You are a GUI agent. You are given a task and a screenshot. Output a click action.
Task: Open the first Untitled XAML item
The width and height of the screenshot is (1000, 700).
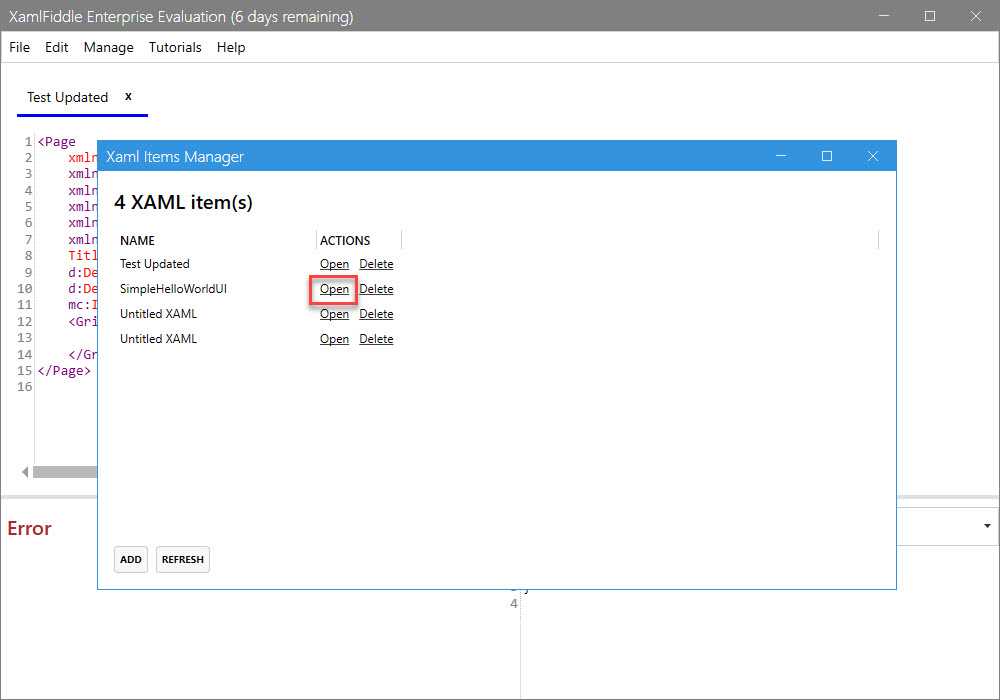334,314
